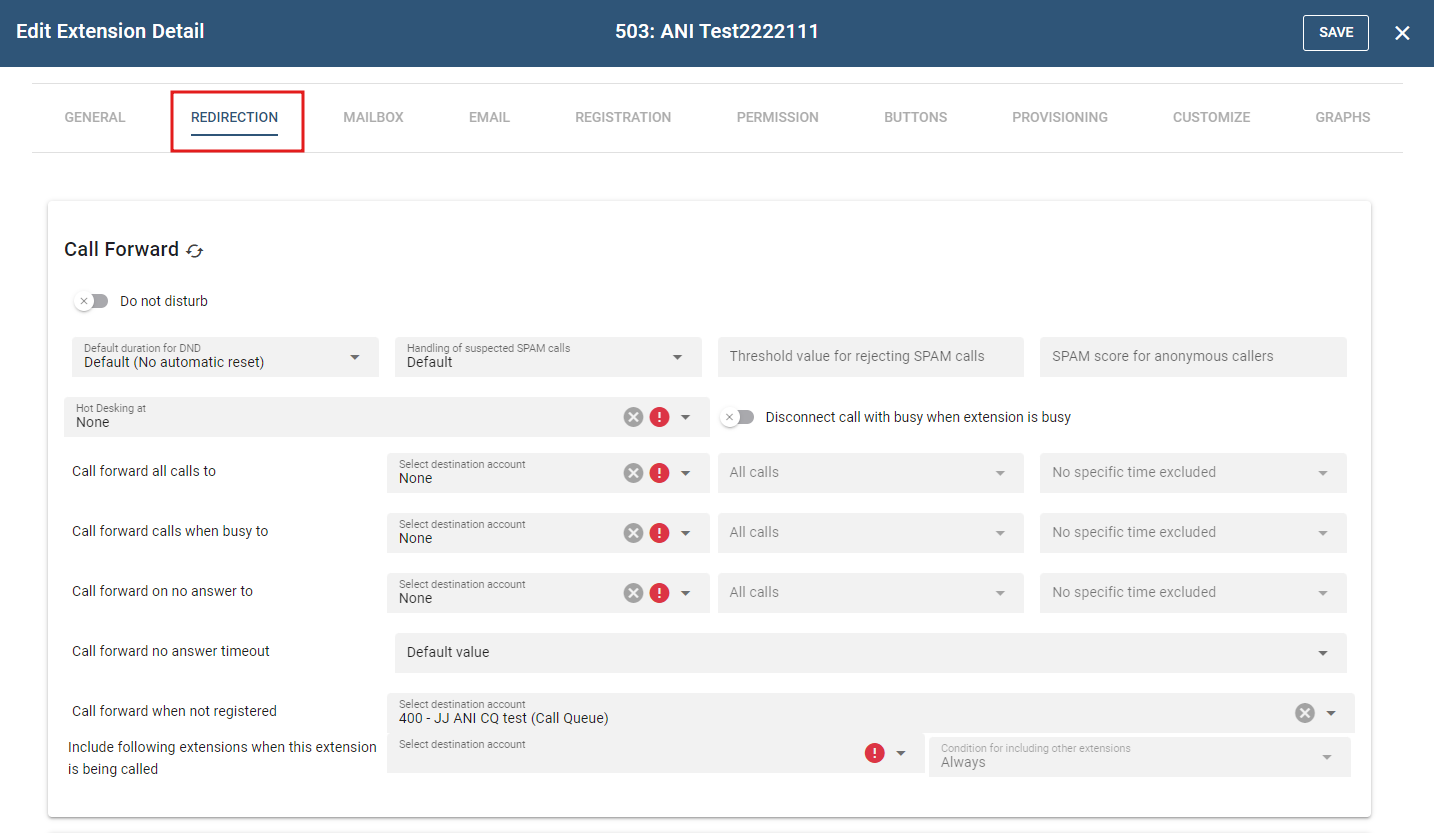The image size is (1434, 833).
Task: Toggle Disconnect call with busy when extension is busy
Action: coord(738,417)
